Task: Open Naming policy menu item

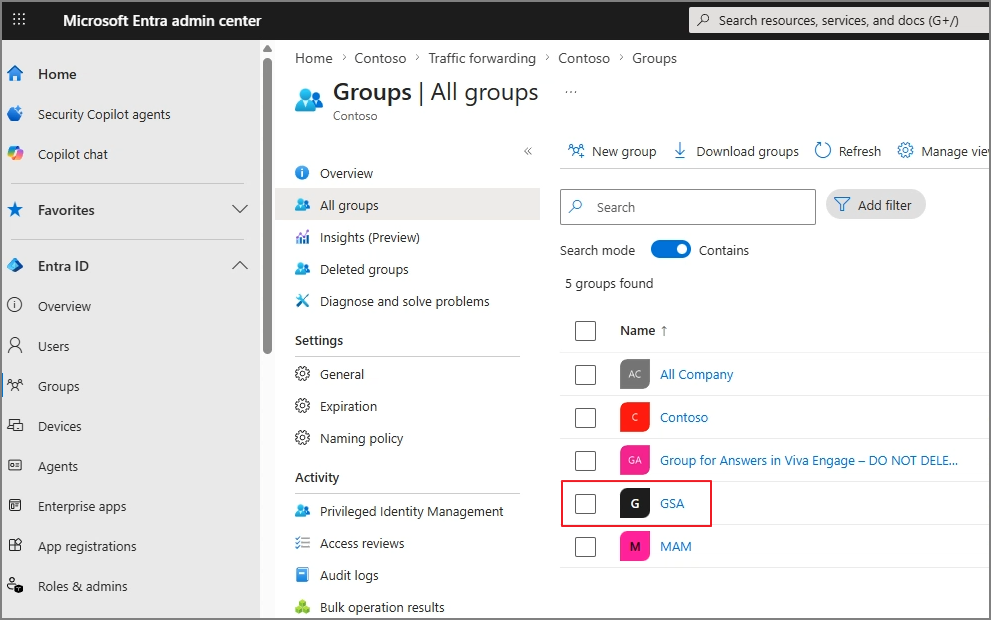Action: pos(362,438)
